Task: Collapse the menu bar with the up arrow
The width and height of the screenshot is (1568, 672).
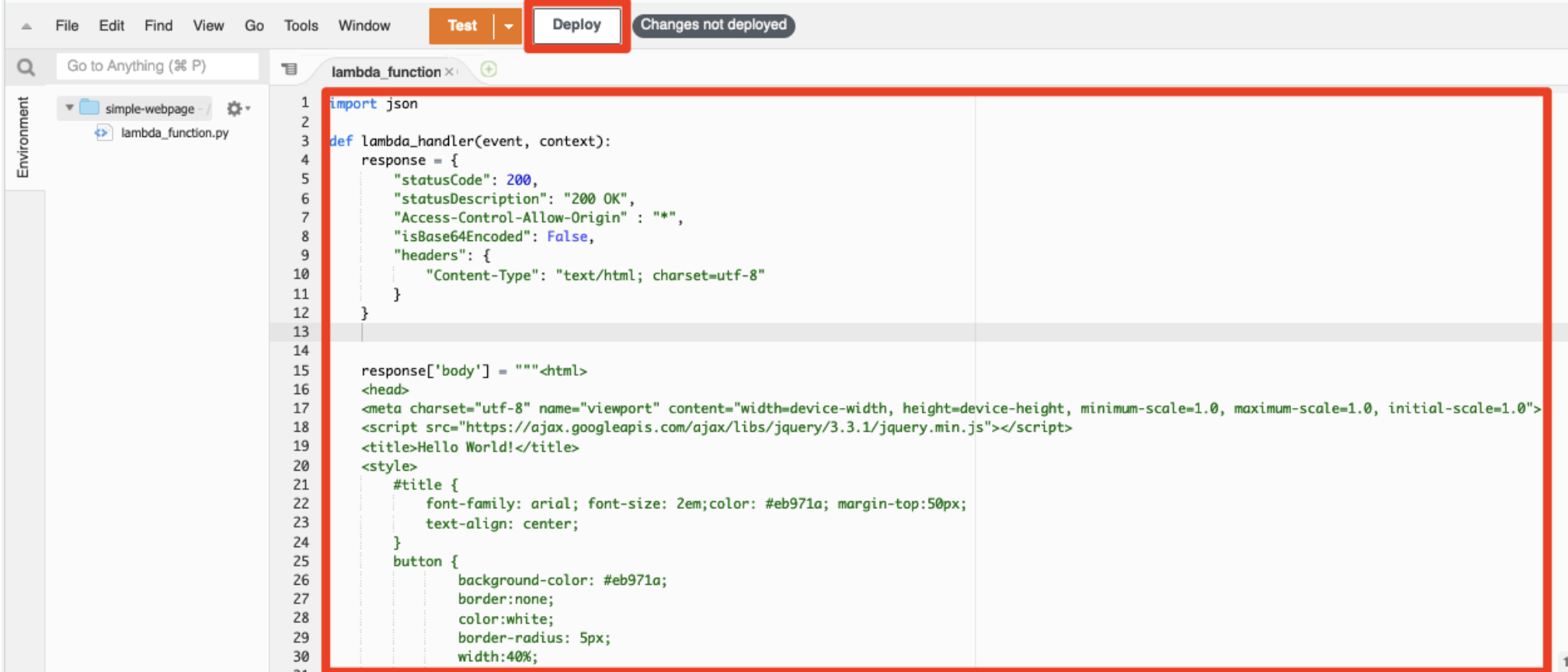Action: (27, 26)
